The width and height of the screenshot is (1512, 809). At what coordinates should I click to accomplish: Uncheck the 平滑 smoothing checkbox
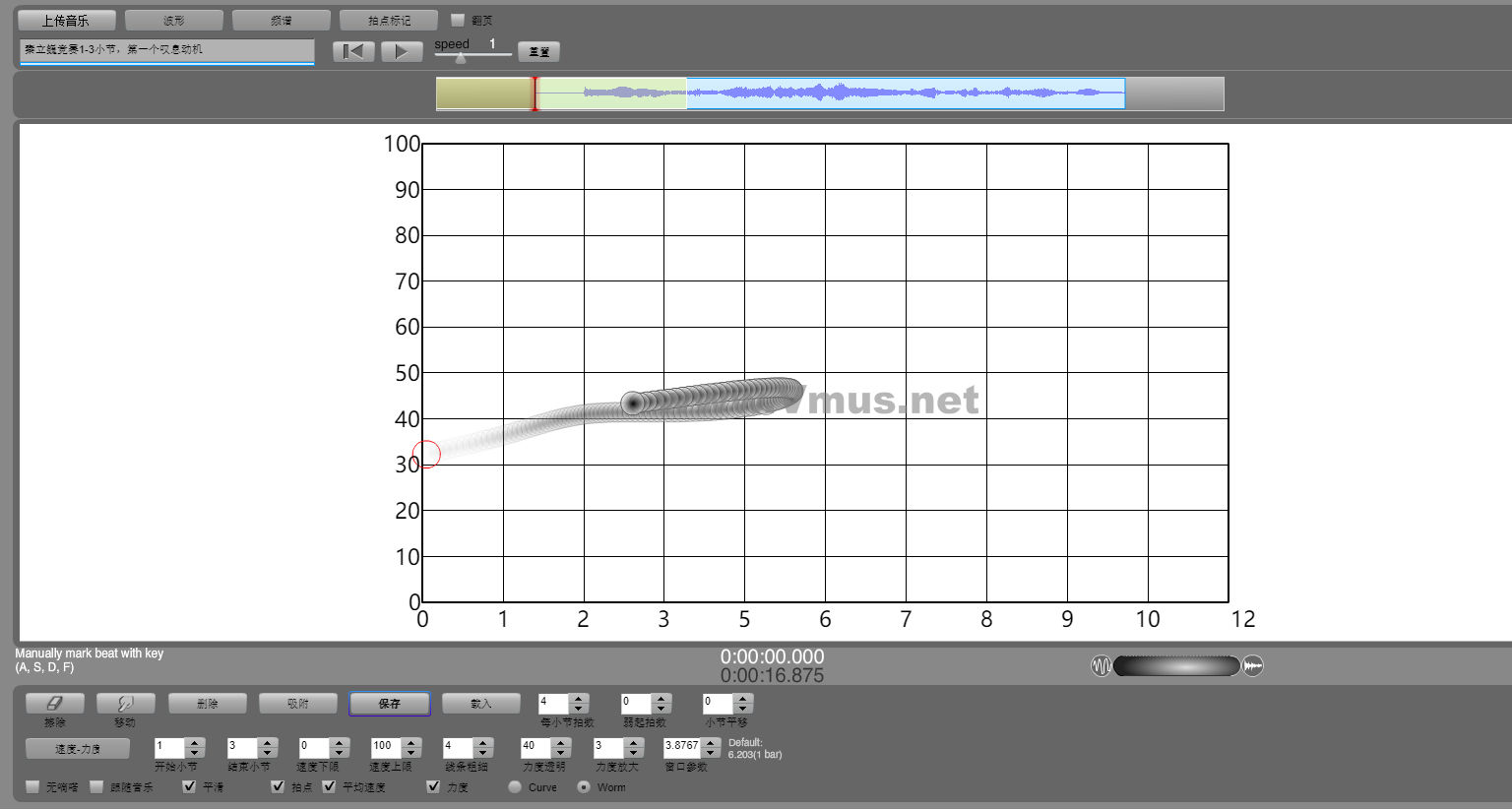(190, 786)
